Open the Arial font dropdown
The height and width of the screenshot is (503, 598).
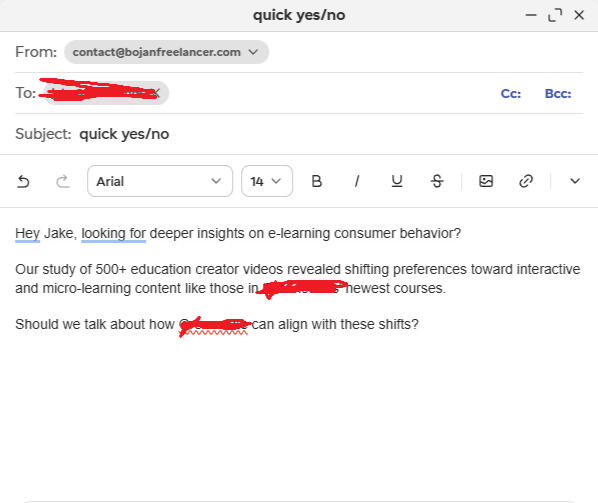160,181
